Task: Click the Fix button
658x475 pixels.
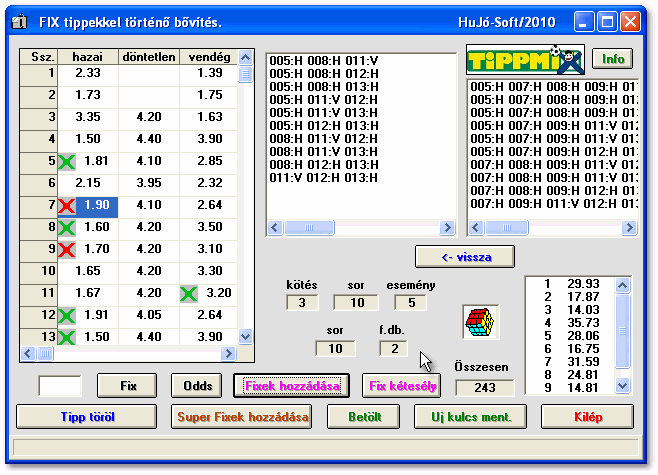Action: (x=127, y=386)
